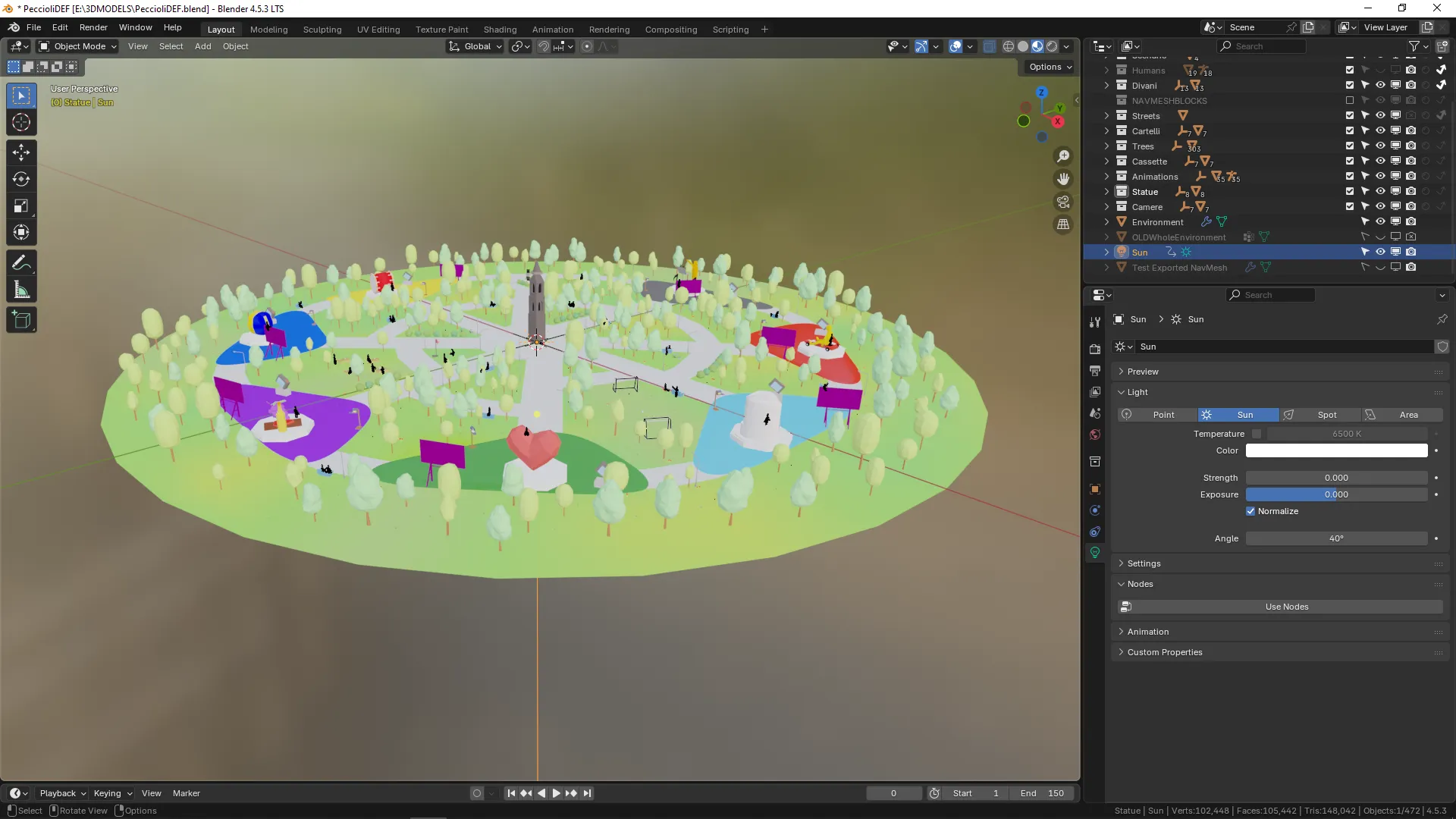The height and width of the screenshot is (819, 1456).
Task: Open the Object Data Properties tab (green bulb)
Action: coord(1095,553)
